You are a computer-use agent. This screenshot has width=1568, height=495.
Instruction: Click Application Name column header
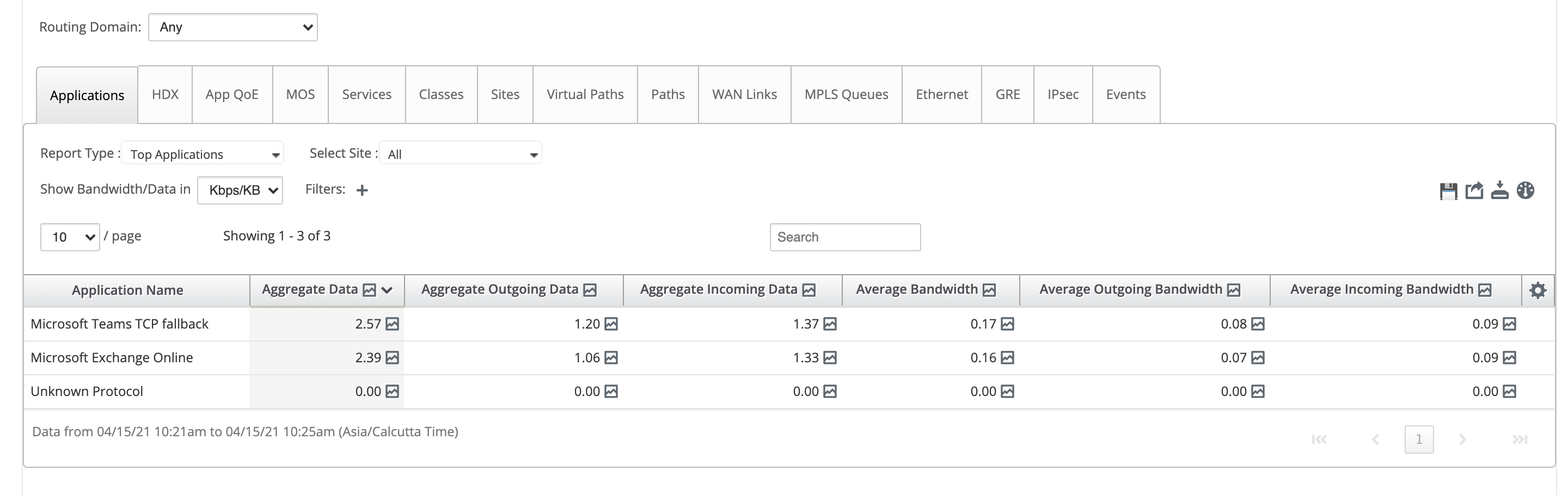pyautogui.click(x=137, y=290)
